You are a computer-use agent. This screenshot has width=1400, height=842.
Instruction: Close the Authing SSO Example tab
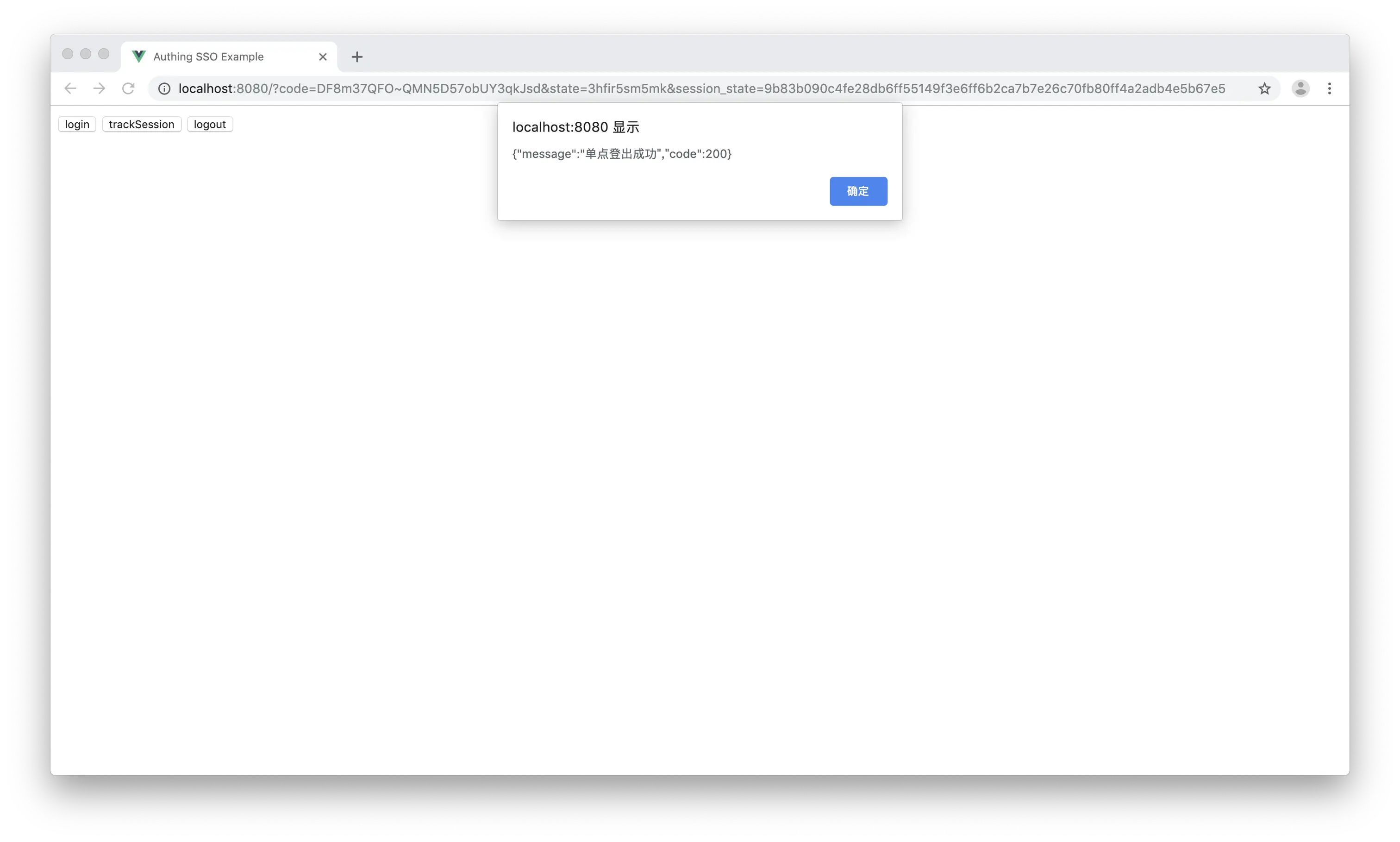coord(323,57)
